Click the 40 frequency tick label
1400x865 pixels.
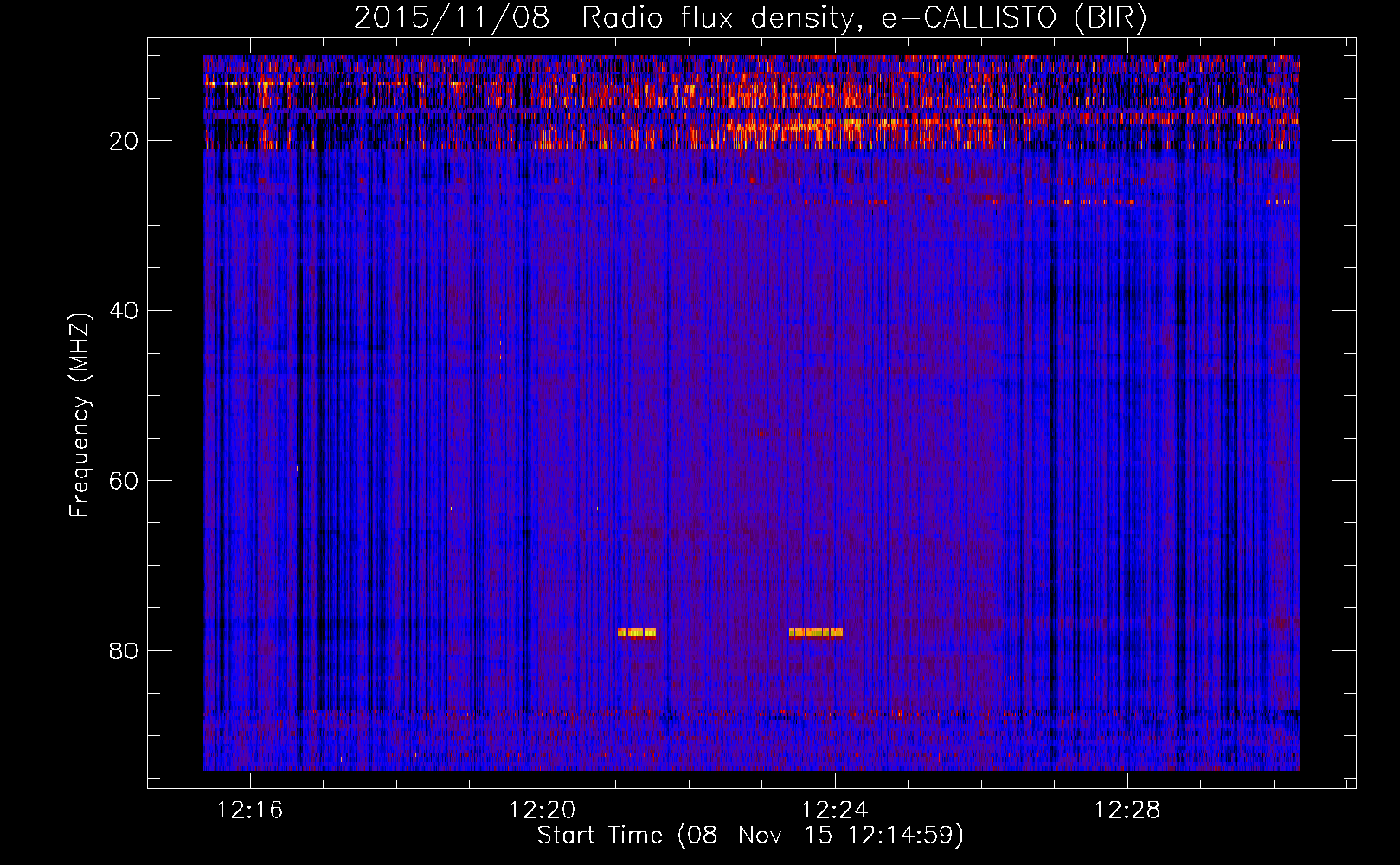point(124,311)
